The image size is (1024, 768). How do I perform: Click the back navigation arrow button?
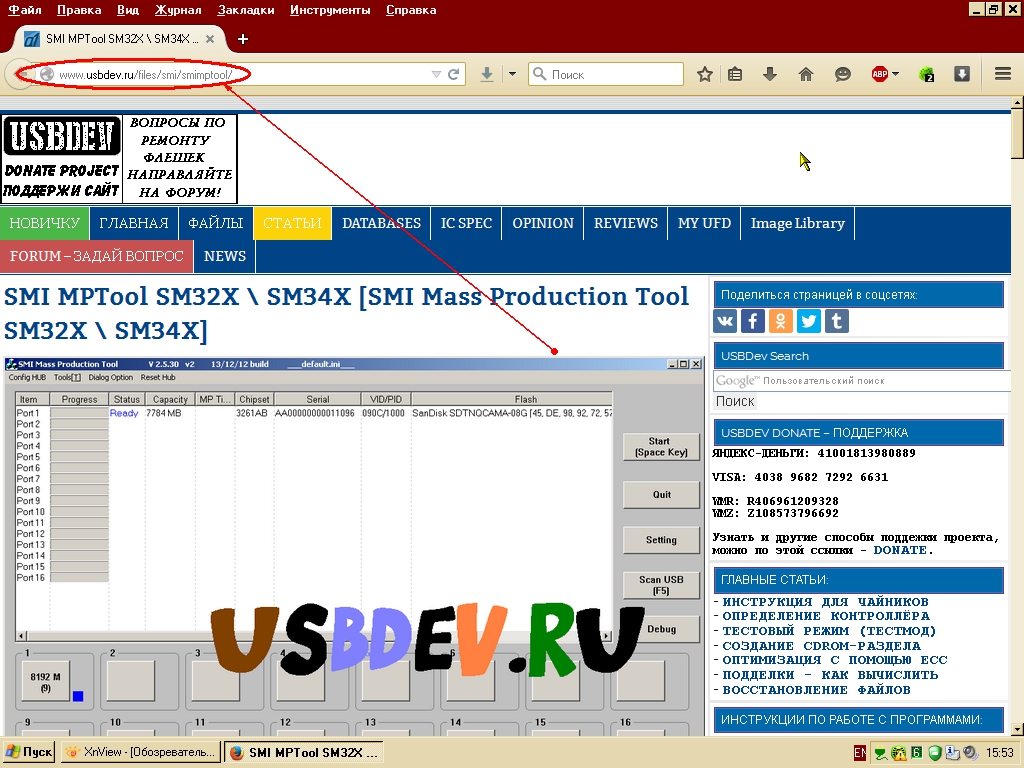pos(20,74)
